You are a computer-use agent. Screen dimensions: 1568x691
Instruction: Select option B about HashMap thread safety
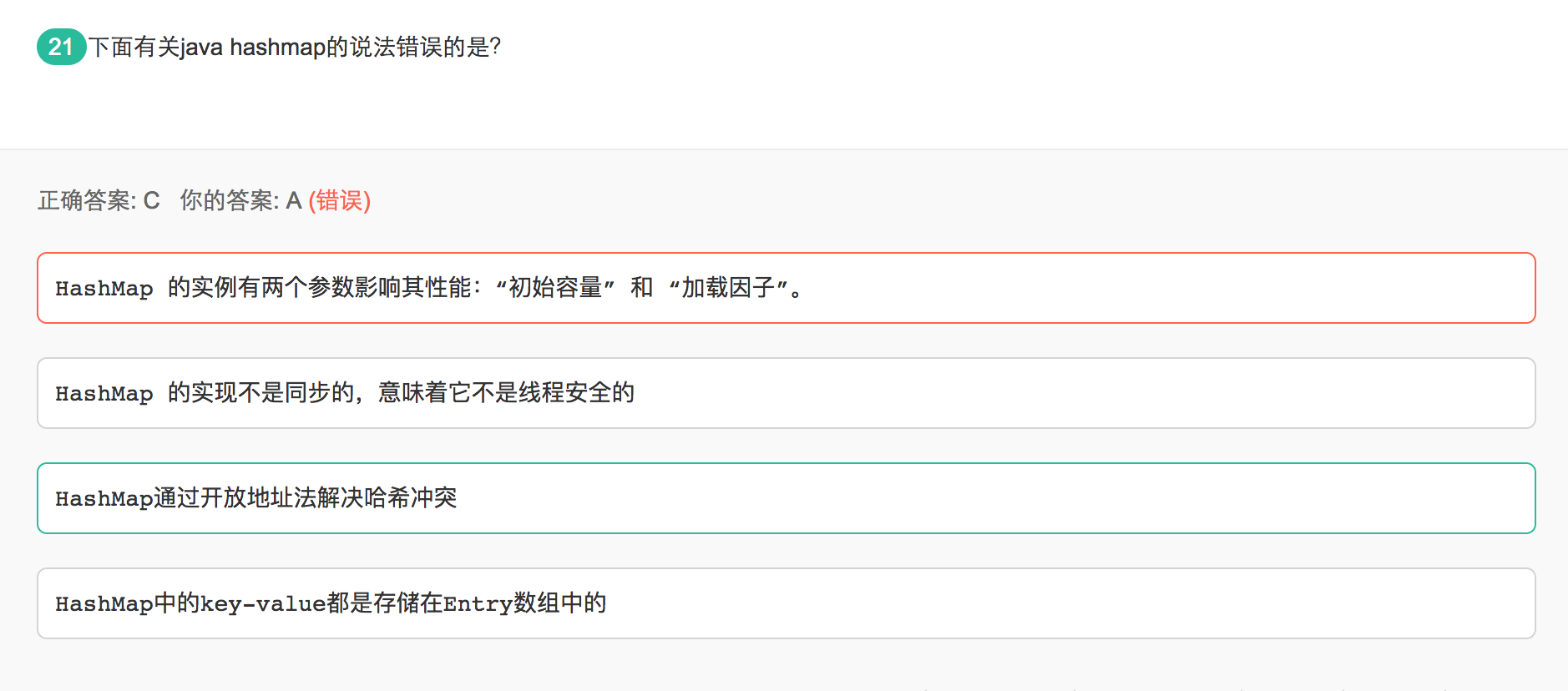tap(785, 393)
